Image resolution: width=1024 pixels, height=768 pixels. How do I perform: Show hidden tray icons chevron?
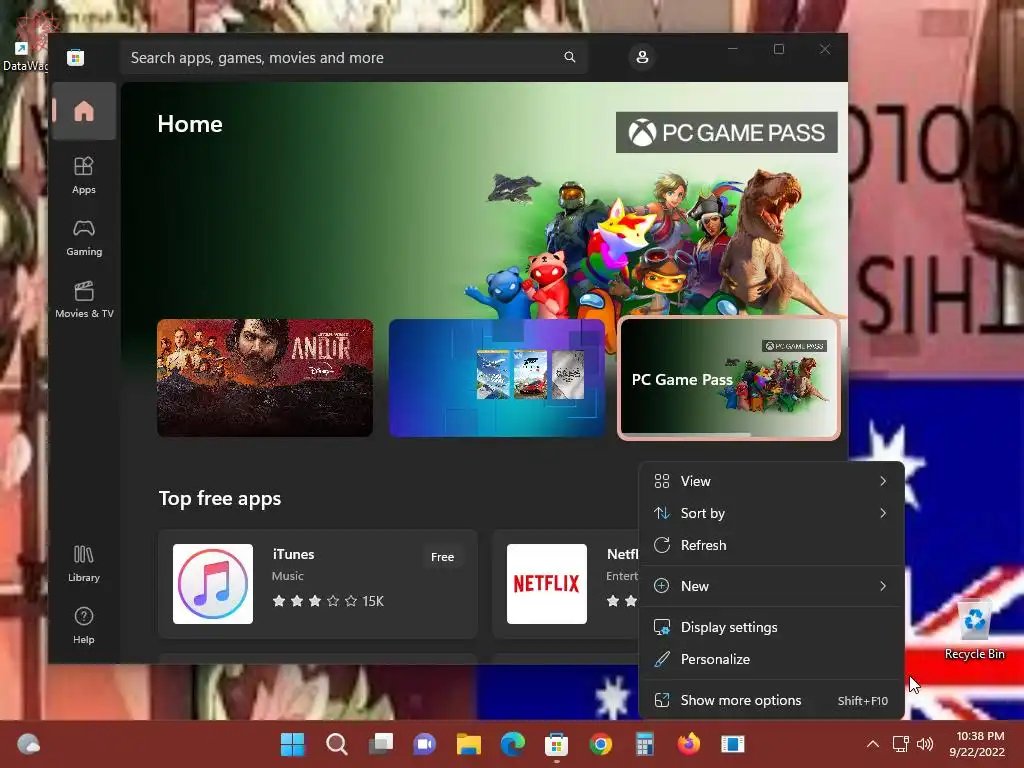click(x=872, y=744)
